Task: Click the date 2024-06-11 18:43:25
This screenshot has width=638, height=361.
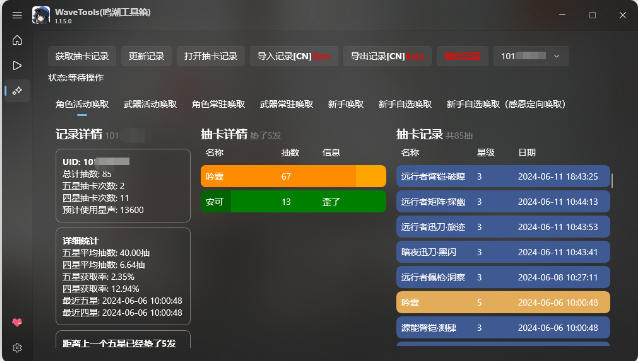Action: (558, 177)
